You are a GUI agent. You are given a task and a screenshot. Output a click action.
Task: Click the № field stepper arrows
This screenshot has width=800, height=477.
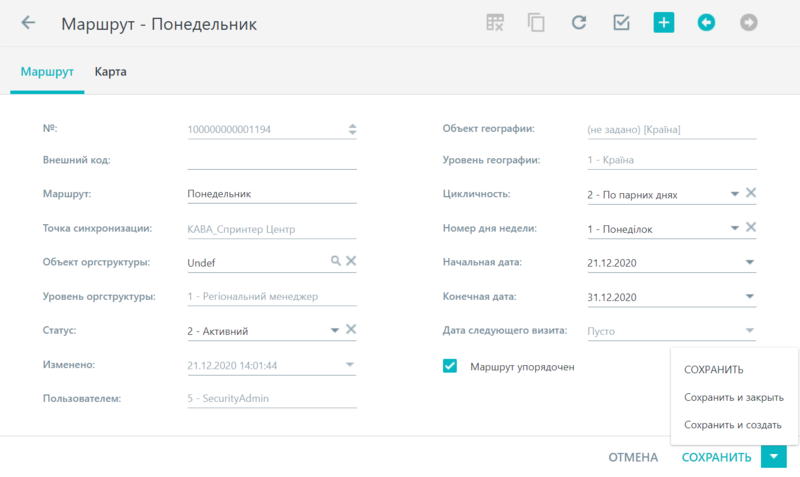pos(353,130)
